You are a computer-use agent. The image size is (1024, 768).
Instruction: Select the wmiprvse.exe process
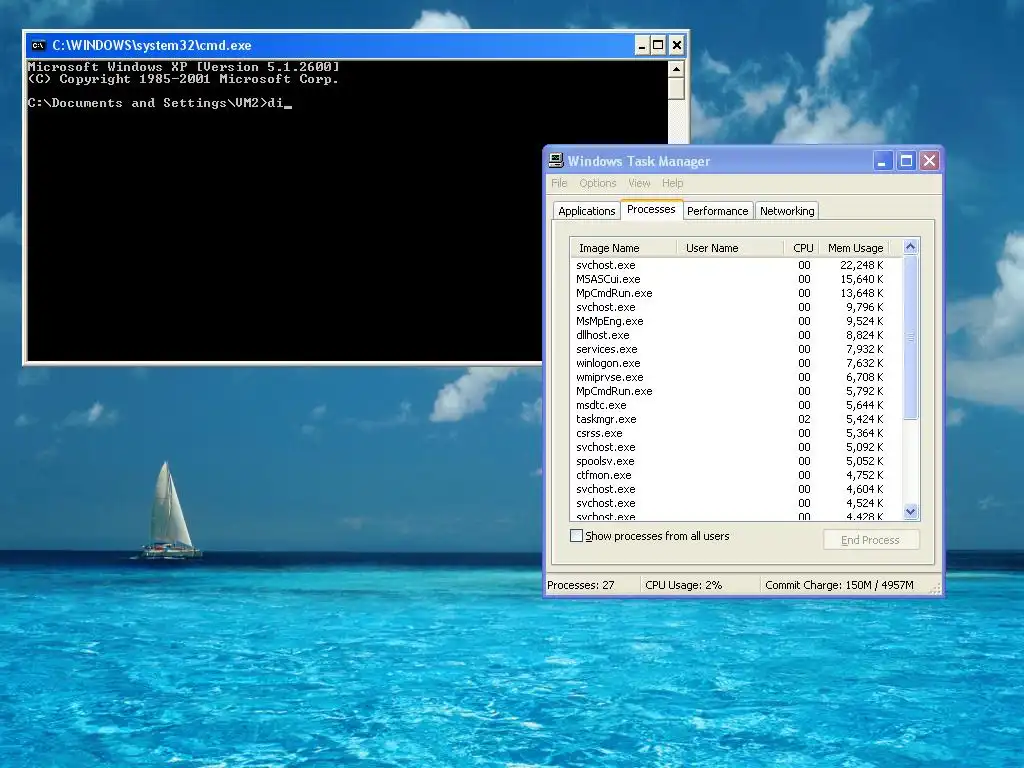pos(736,377)
